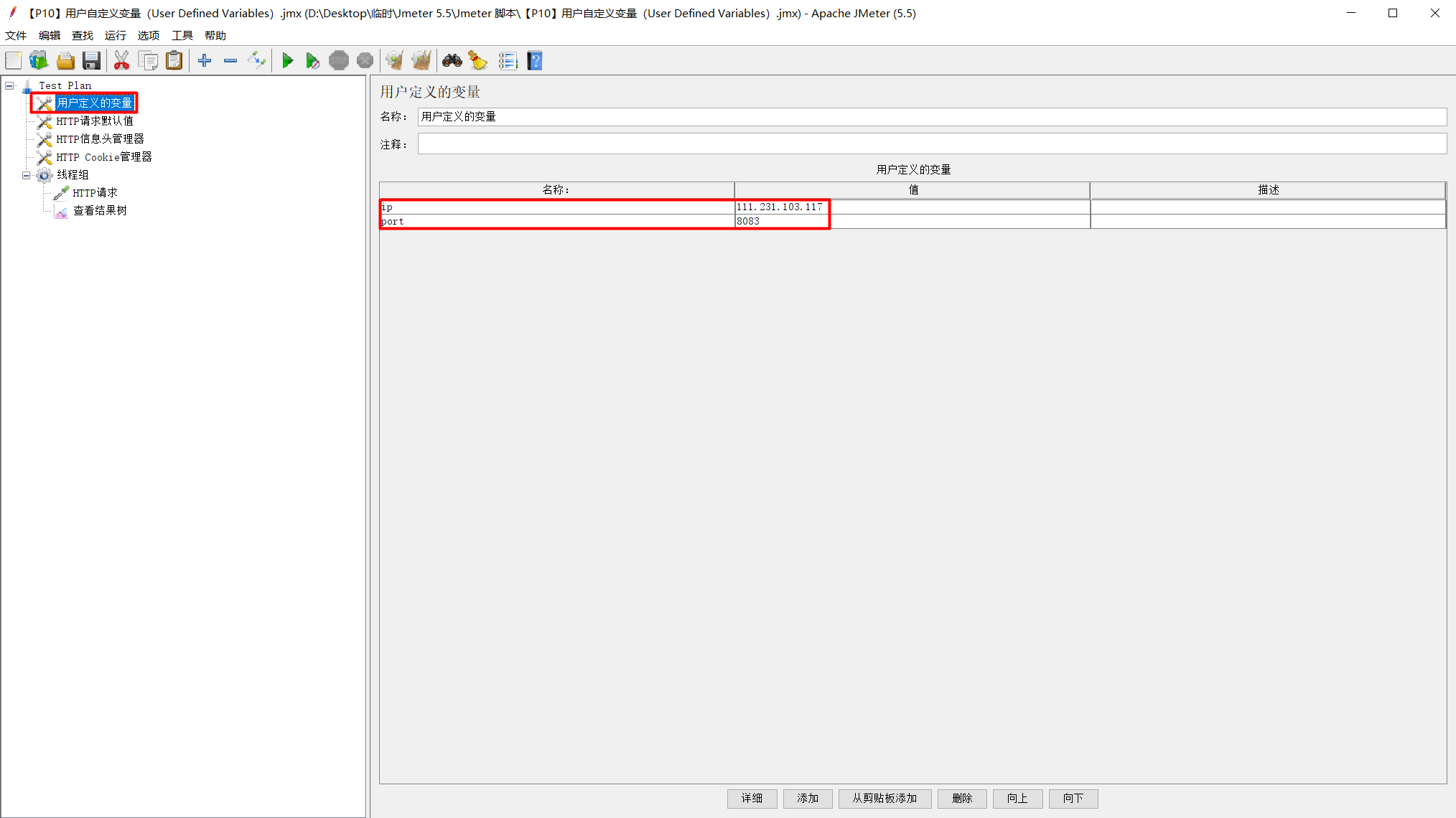This screenshot has height=818, width=1456.
Task: Click the 名称 column header
Action: [x=556, y=190]
